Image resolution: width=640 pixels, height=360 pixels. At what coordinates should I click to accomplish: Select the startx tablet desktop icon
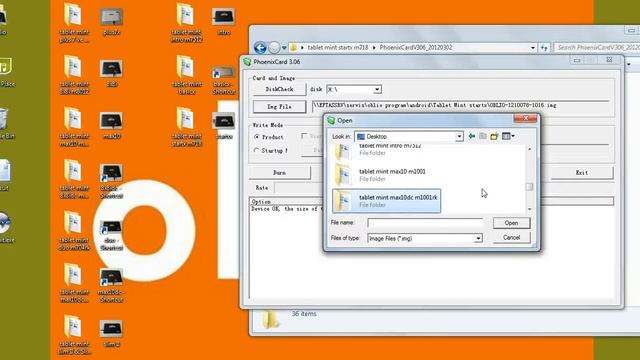224,126
